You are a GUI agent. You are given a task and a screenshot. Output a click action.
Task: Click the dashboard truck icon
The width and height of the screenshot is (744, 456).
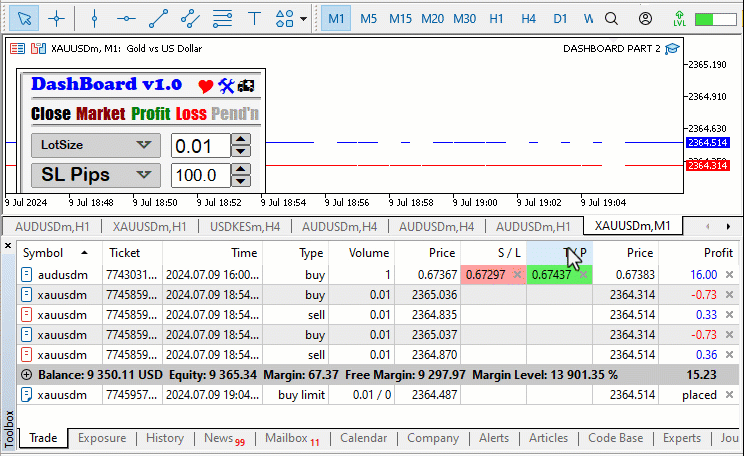click(x=246, y=86)
